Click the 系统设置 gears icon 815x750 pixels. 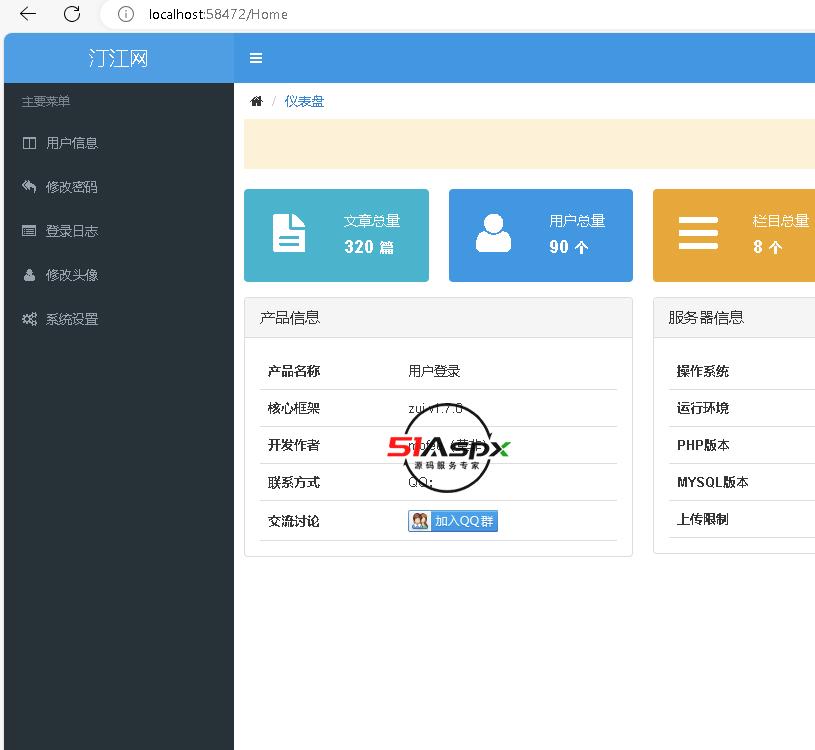pyautogui.click(x=29, y=319)
